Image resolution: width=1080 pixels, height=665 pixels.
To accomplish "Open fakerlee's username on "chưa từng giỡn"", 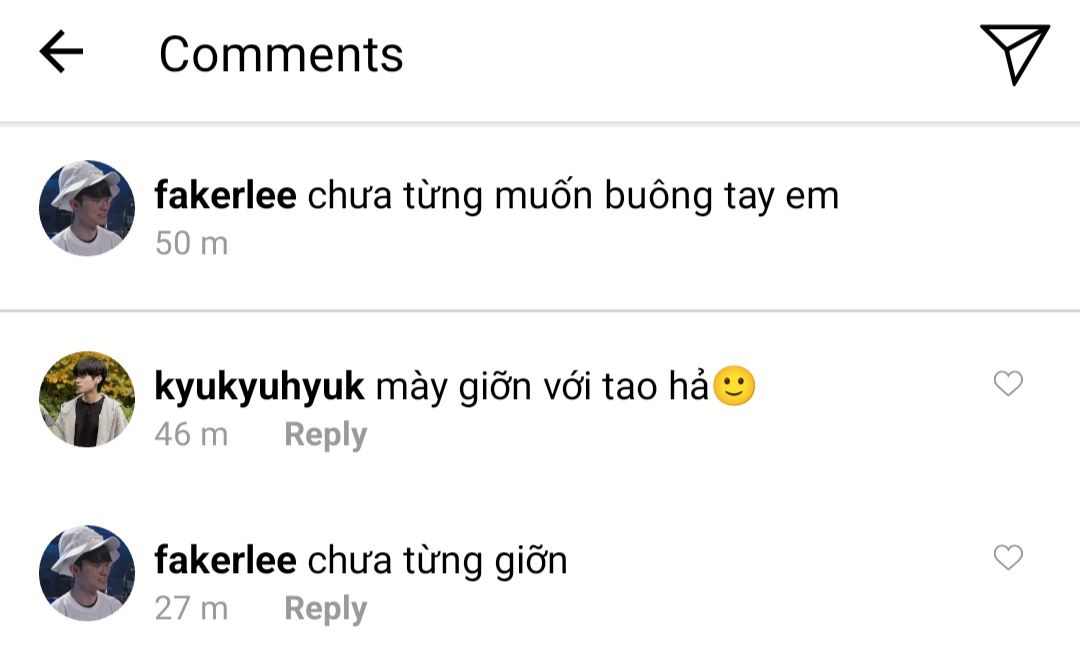I will pyautogui.click(x=225, y=560).
